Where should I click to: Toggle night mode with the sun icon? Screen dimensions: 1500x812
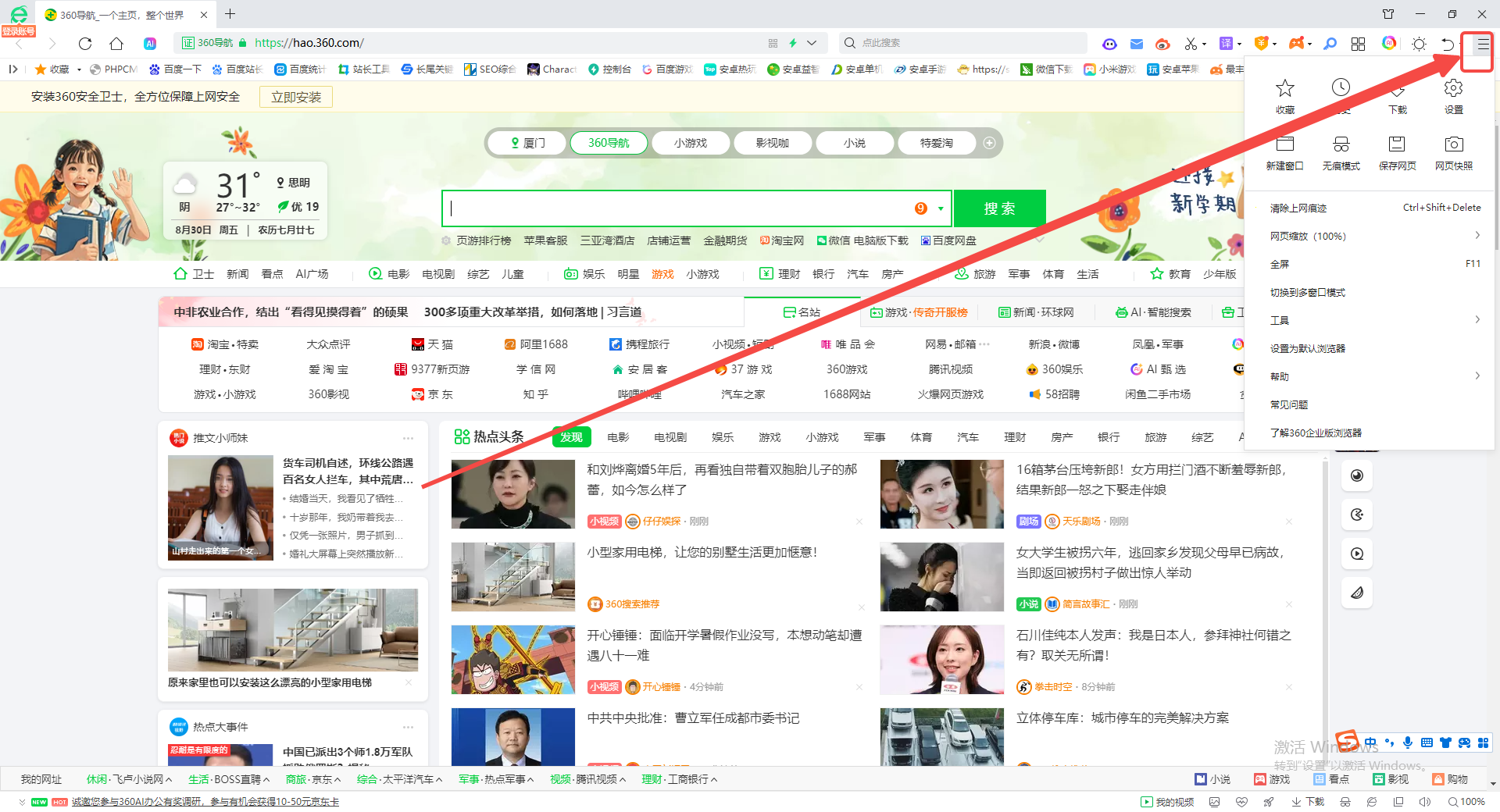1420,44
